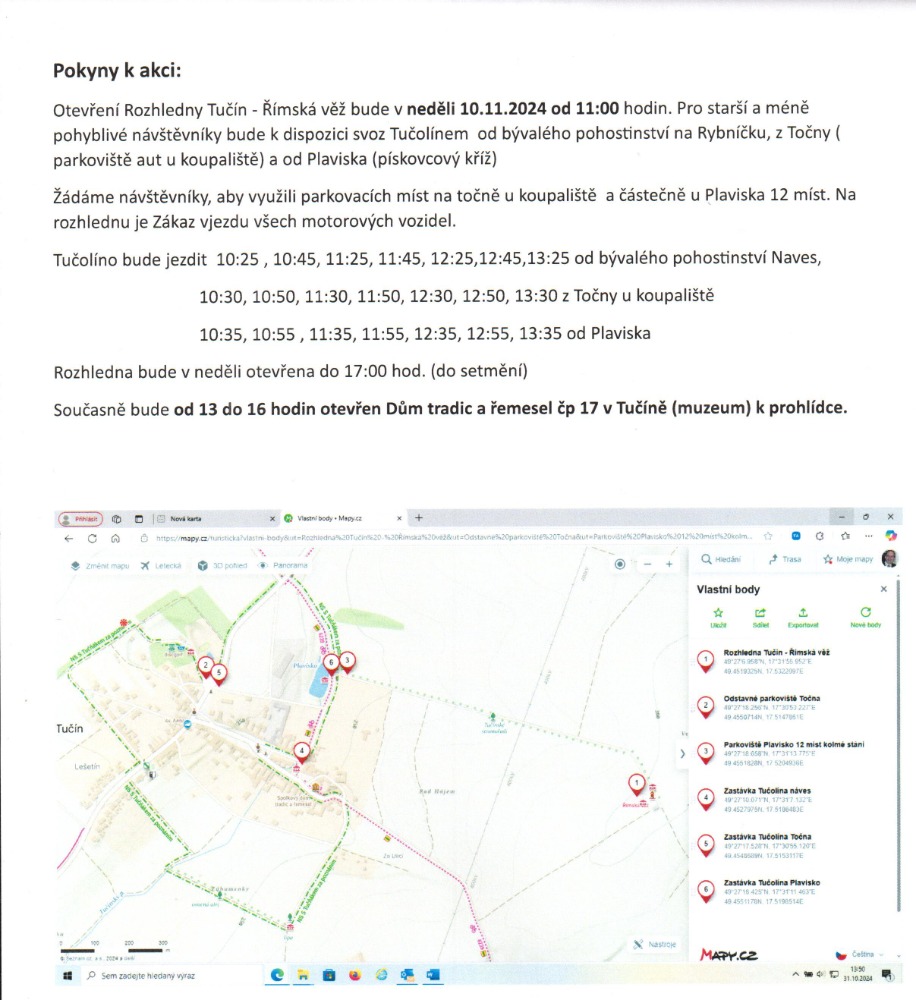Toggle 3D pohled view
916x1000 pixels.
(x=223, y=565)
